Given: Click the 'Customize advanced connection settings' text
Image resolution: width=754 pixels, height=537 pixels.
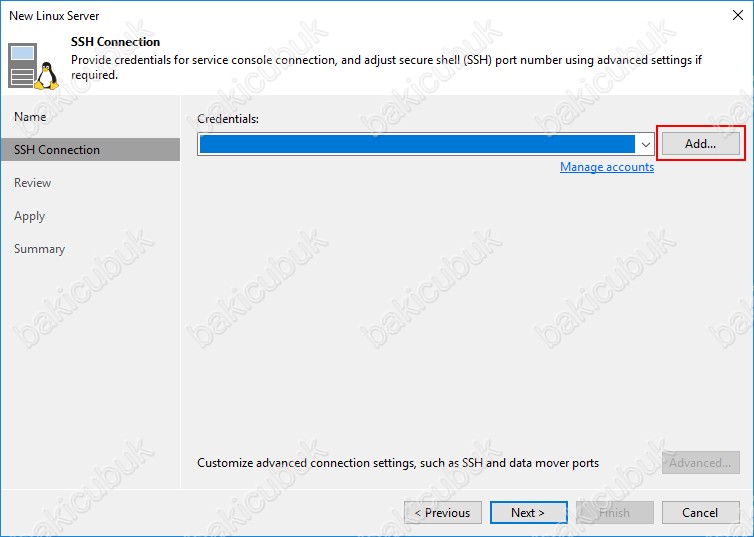Looking at the screenshot, I should [x=398, y=463].
